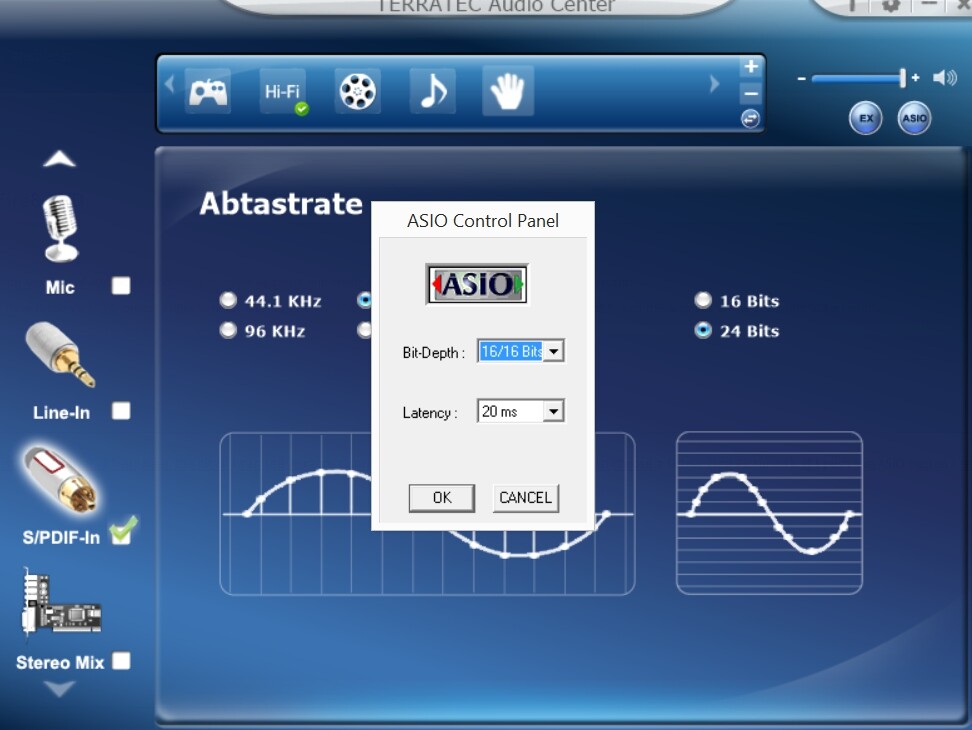Choose the Hi-Fi preset icon
This screenshot has height=730, width=972.
coord(283,92)
